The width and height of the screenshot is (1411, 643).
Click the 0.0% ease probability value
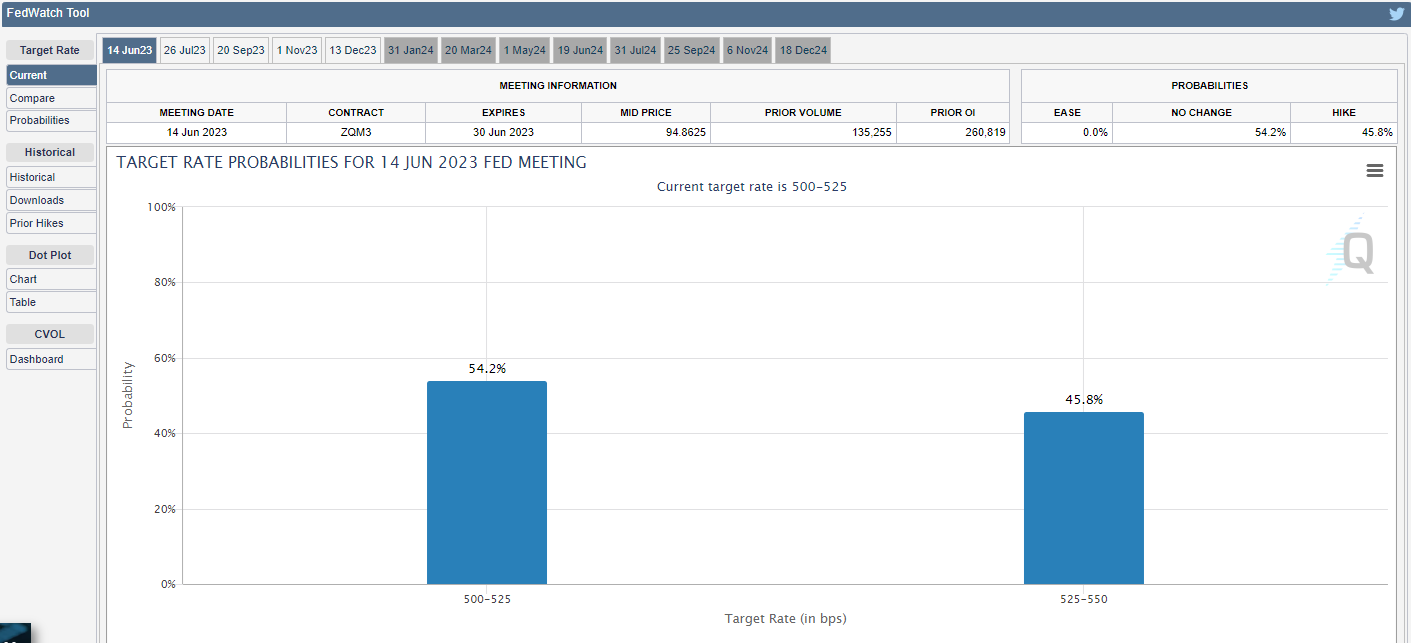click(1094, 132)
